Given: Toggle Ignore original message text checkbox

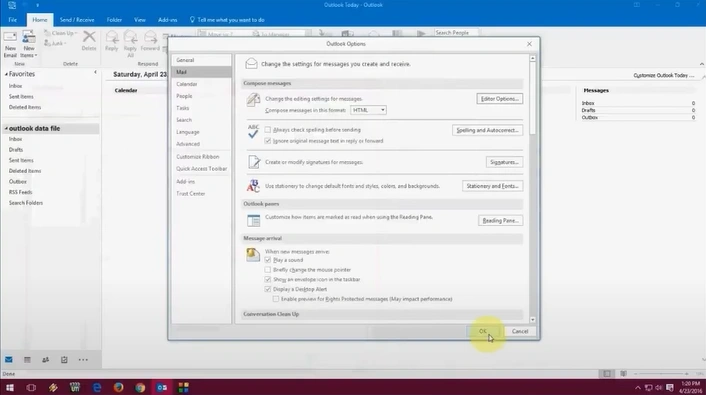Looking at the screenshot, I should (268, 141).
